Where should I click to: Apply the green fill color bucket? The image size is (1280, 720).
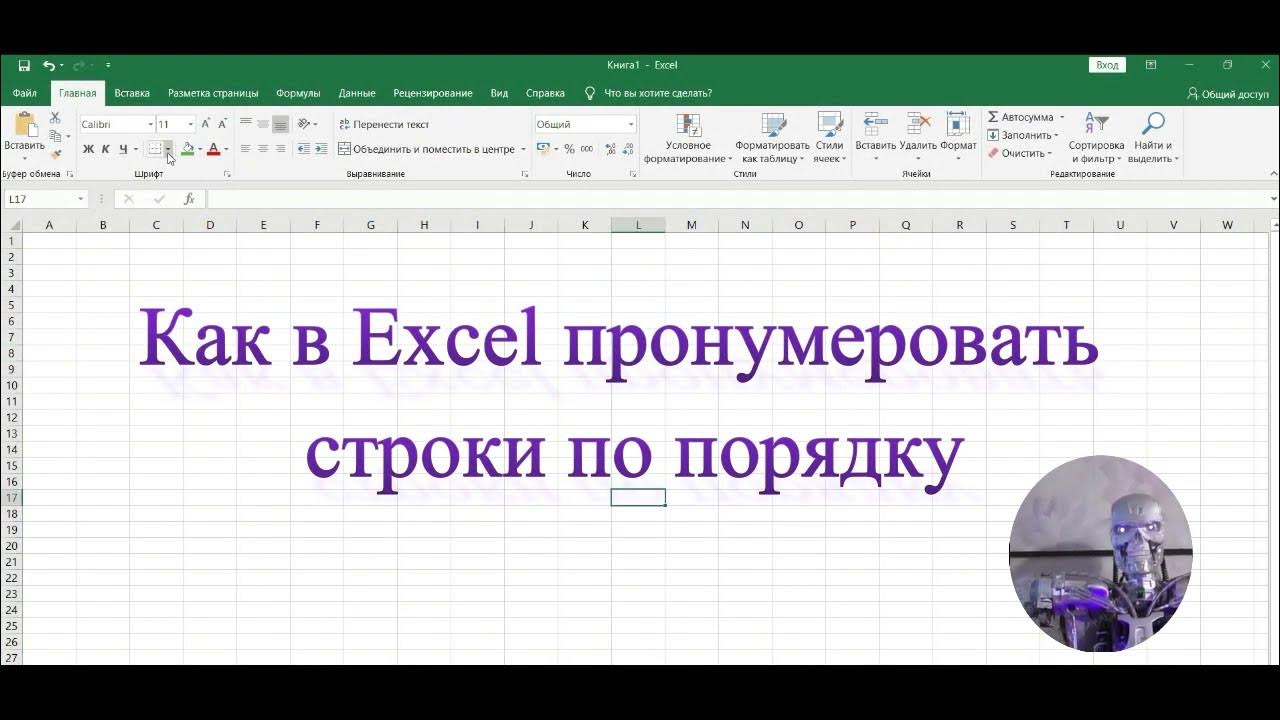[187, 149]
